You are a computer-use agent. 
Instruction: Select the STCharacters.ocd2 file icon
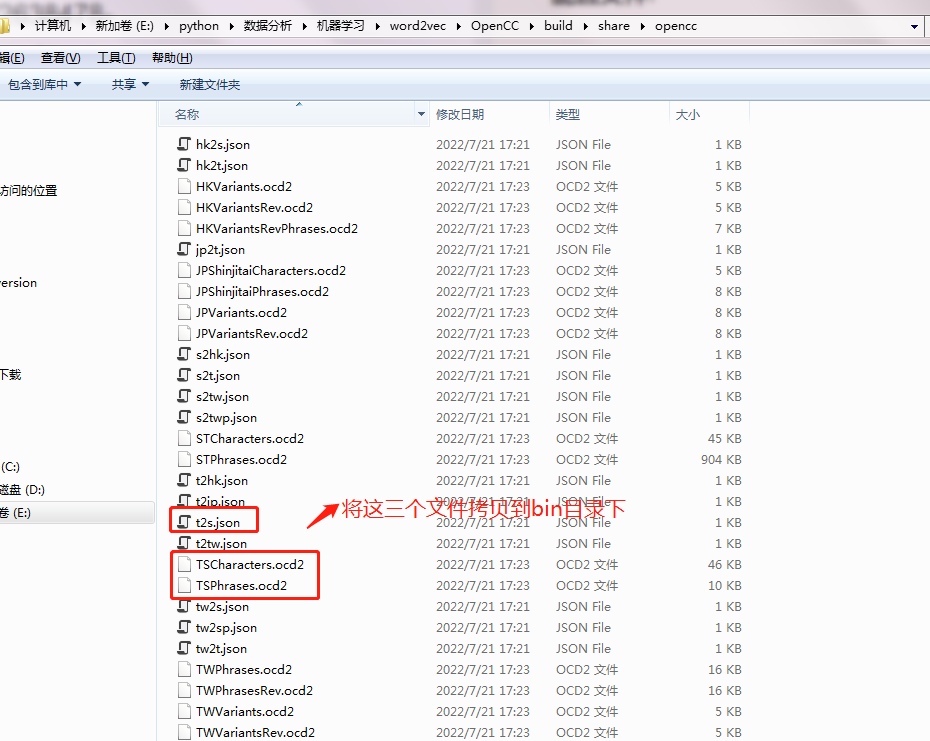pyautogui.click(x=184, y=438)
